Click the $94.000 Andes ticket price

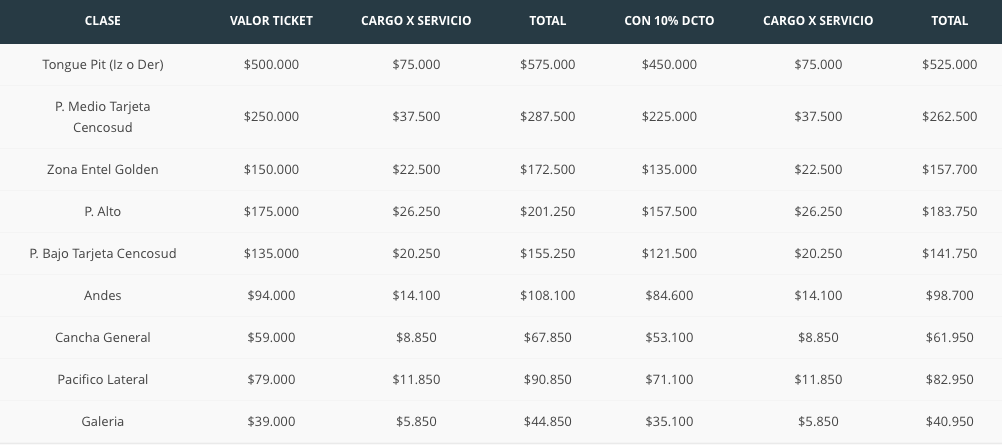pyautogui.click(x=271, y=295)
